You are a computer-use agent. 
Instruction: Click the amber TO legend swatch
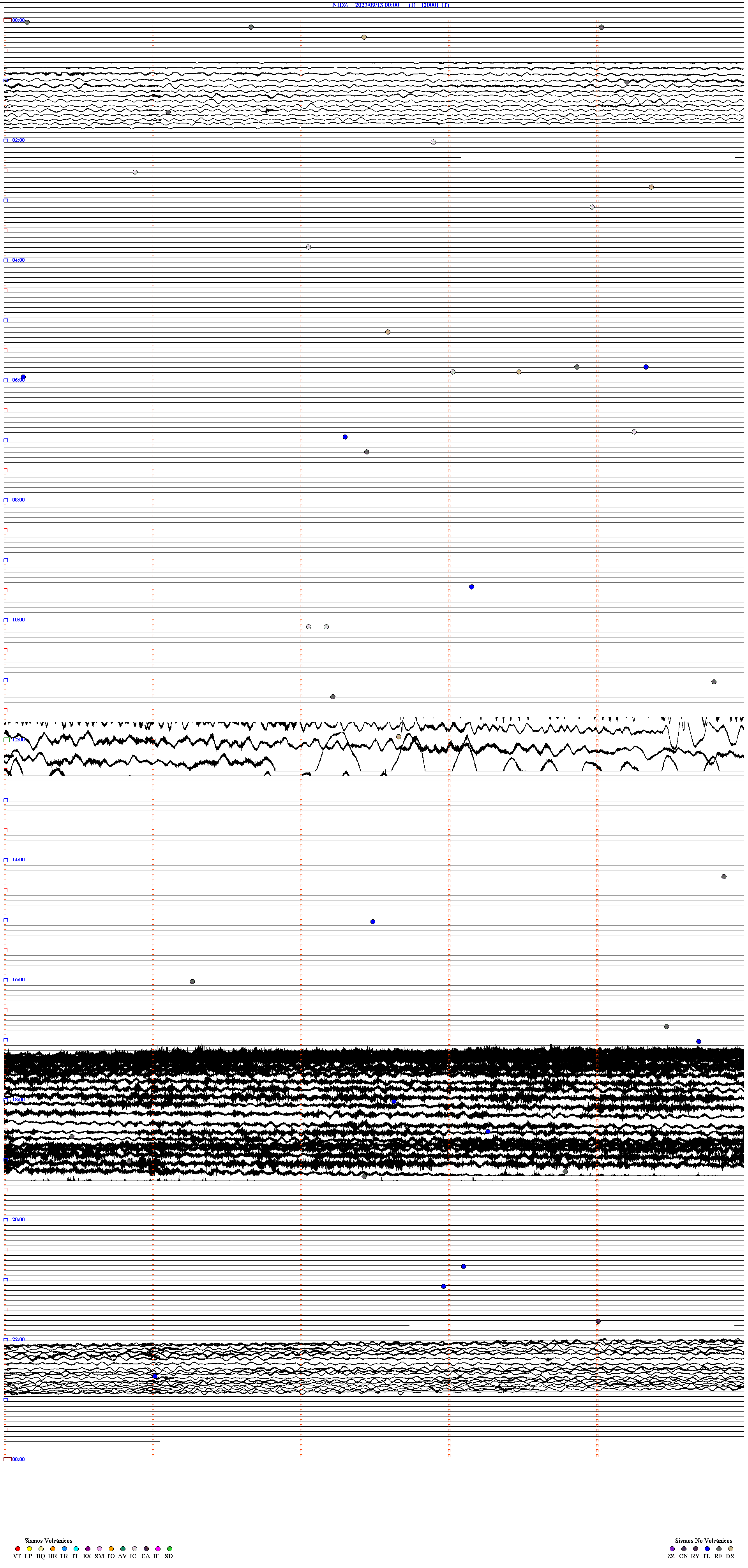point(111,1549)
